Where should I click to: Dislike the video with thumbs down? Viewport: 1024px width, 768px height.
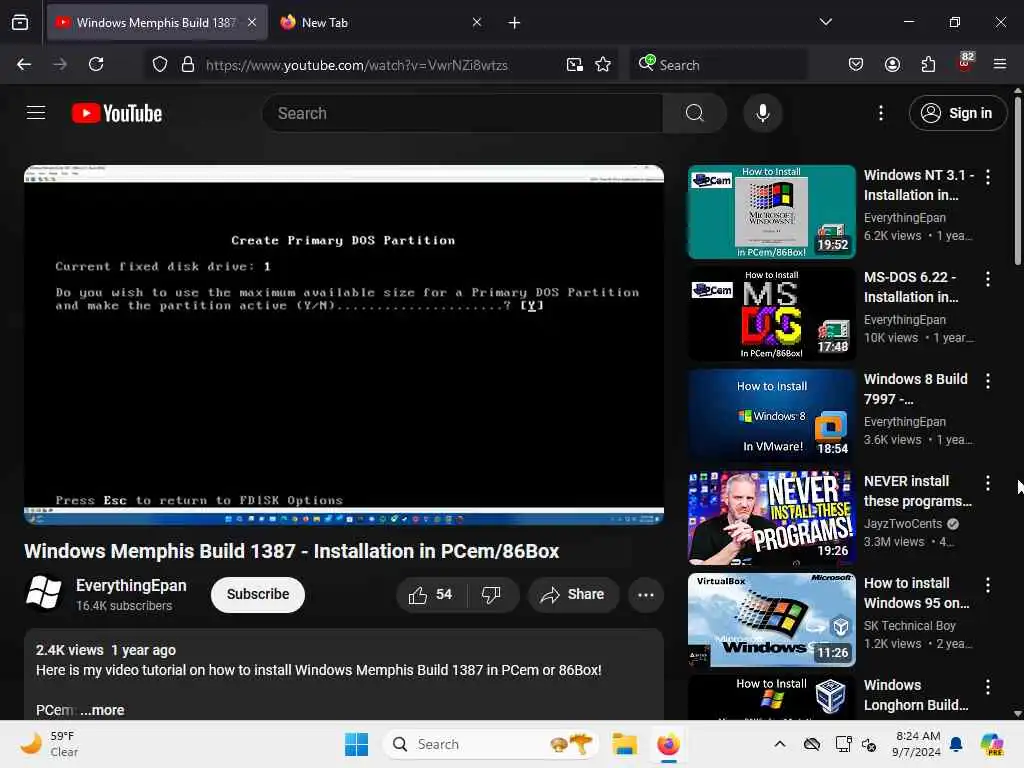coord(491,594)
